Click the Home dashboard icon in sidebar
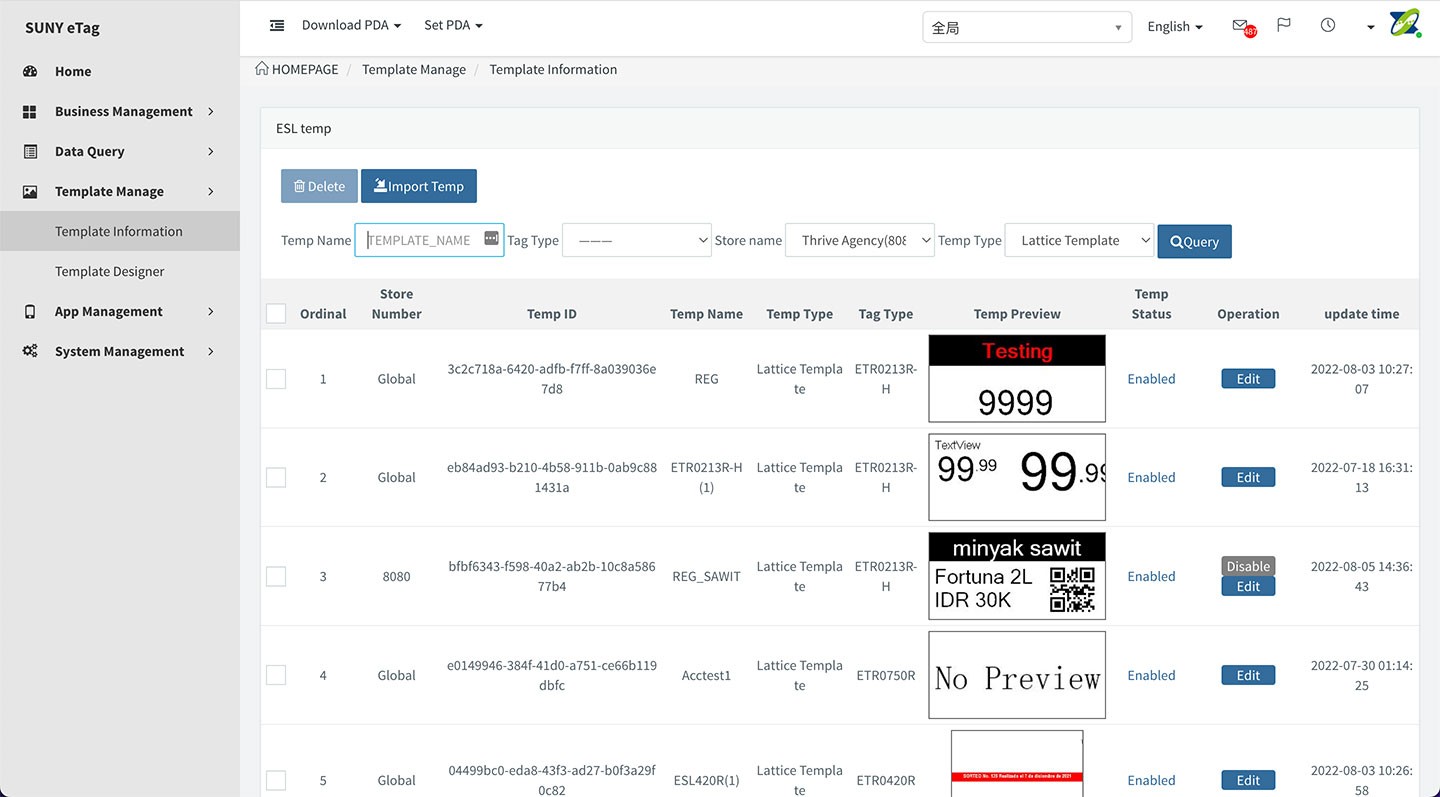1440x797 pixels. 30,71
